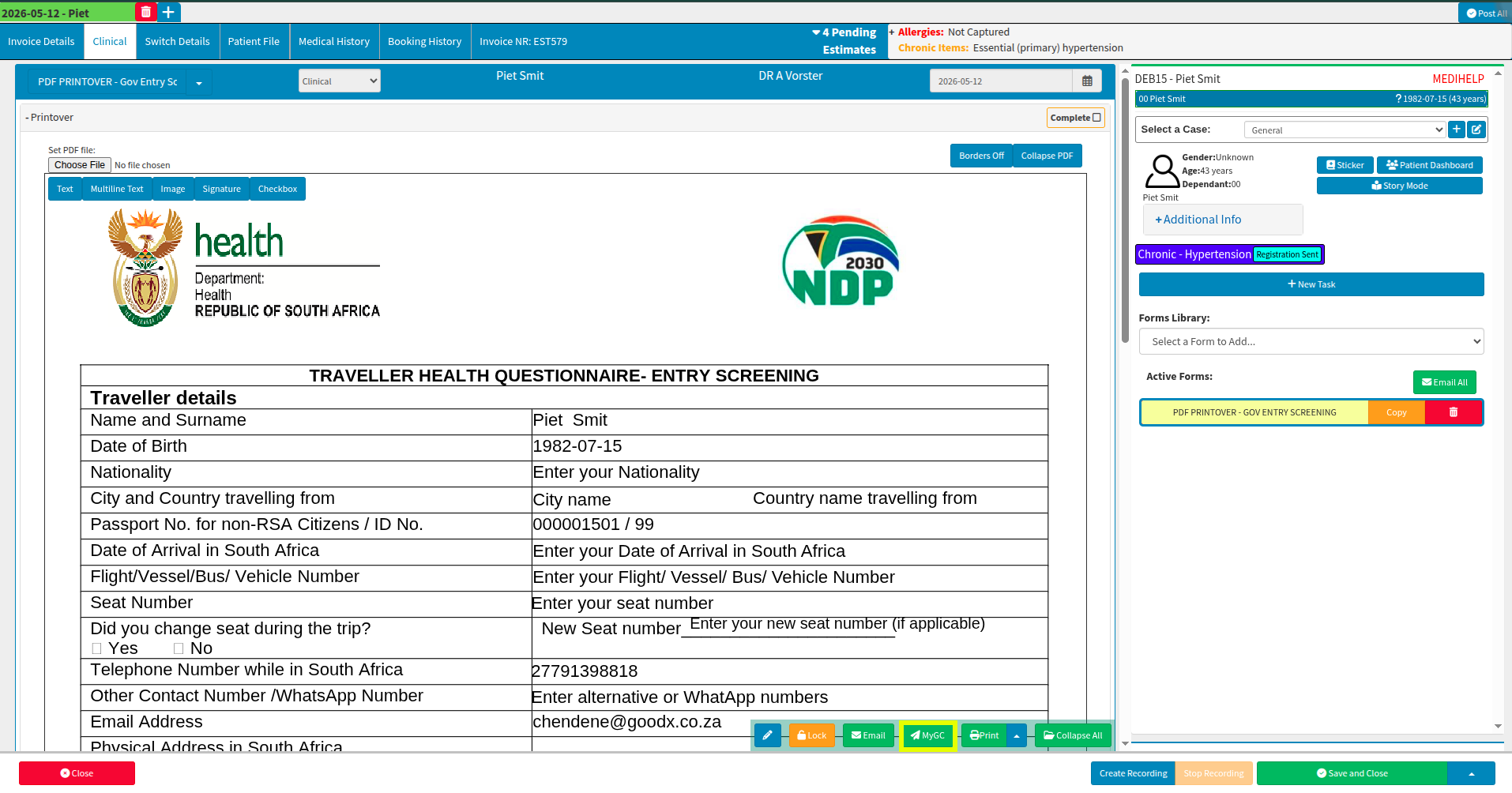Email All active forms
Screen dimensions: 1512x793
[1444, 382]
